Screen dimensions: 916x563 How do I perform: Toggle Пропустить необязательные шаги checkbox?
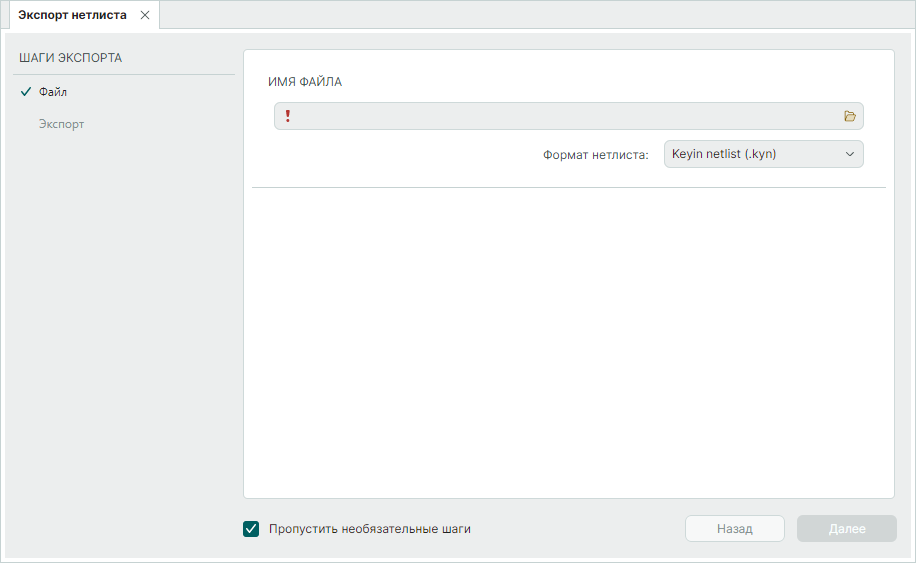click(251, 529)
